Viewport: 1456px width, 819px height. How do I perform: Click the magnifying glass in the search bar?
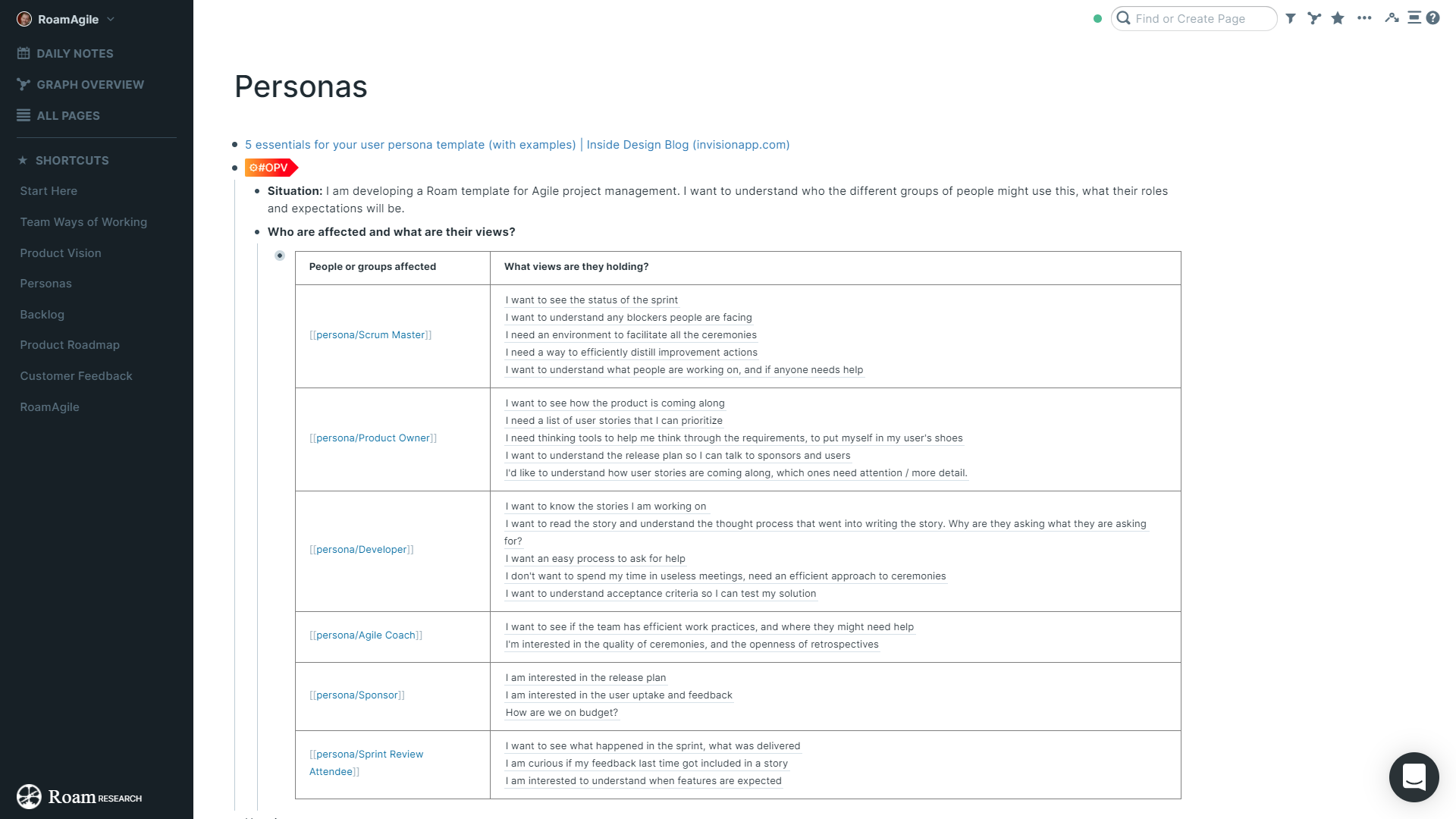(1125, 18)
